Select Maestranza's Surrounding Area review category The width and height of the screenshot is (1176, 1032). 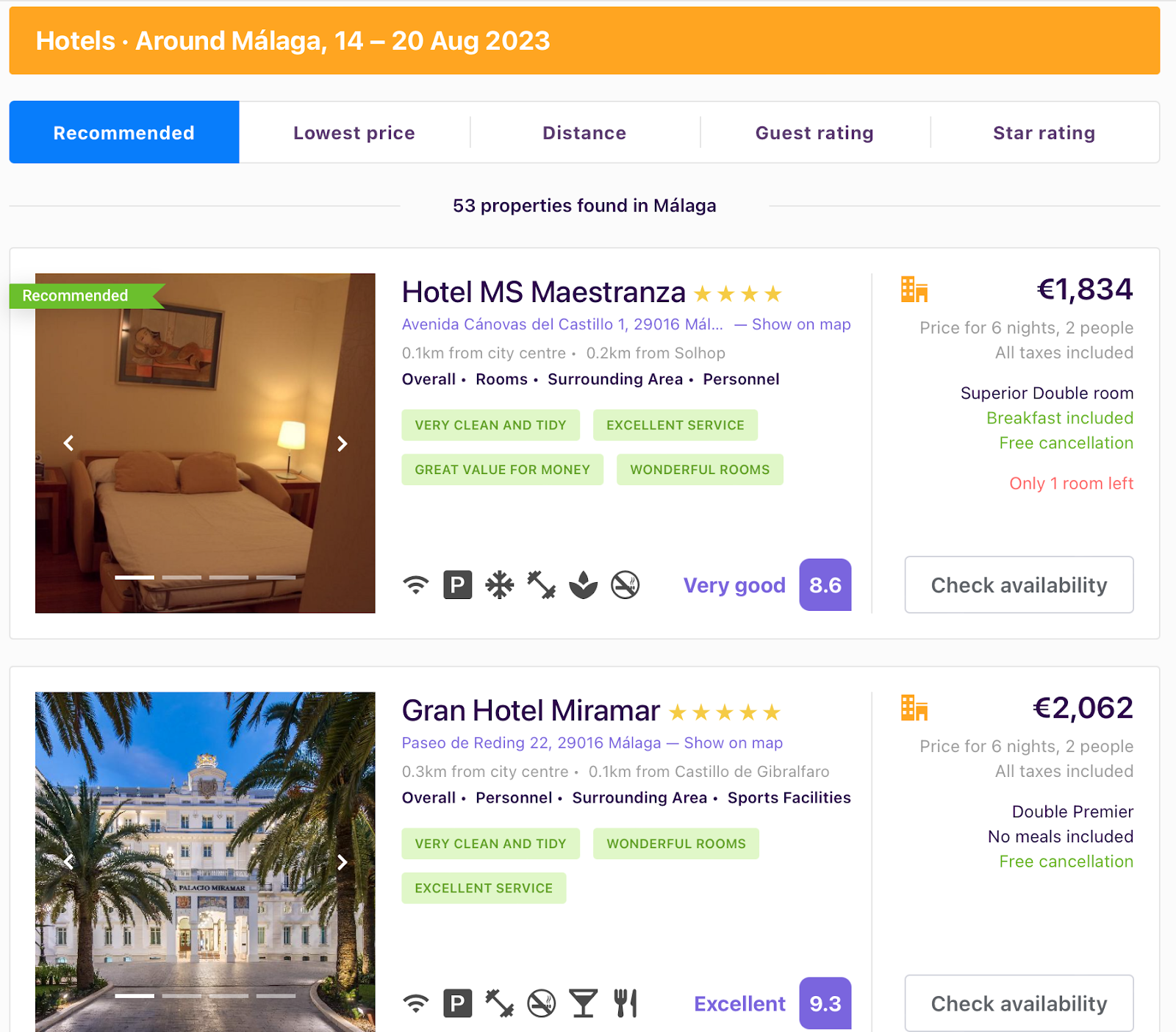pos(615,379)
